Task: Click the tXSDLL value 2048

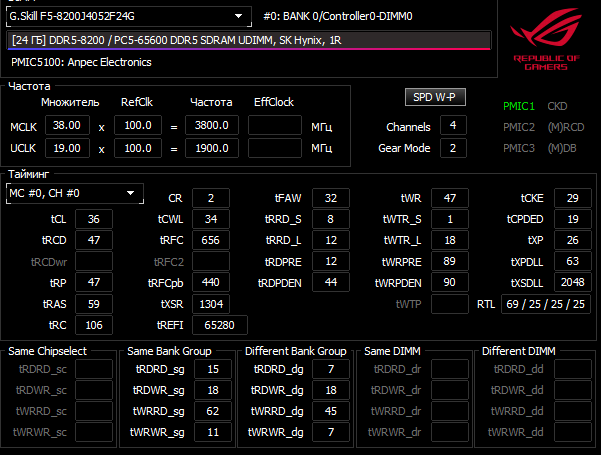Action: point(573,283)
